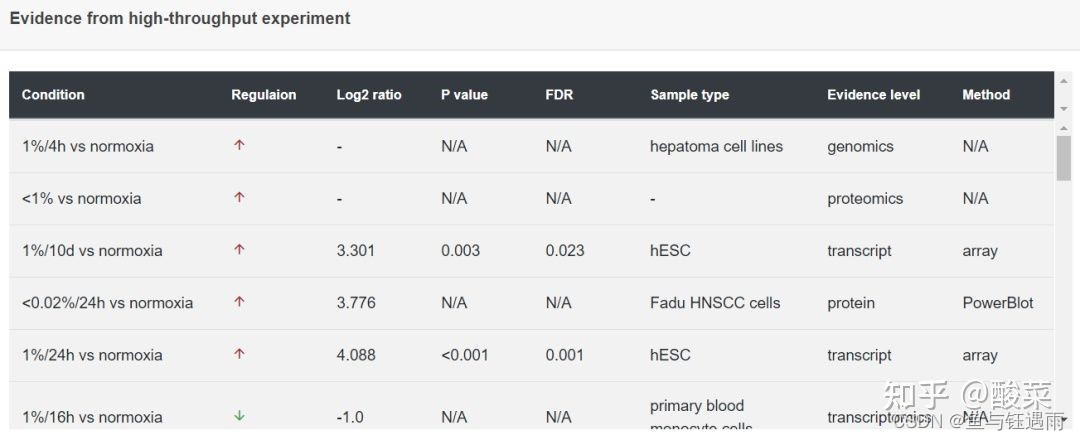Select the hepatoma cell lines cell
This screenshot has width=1080, height=440.
point(716,146)
